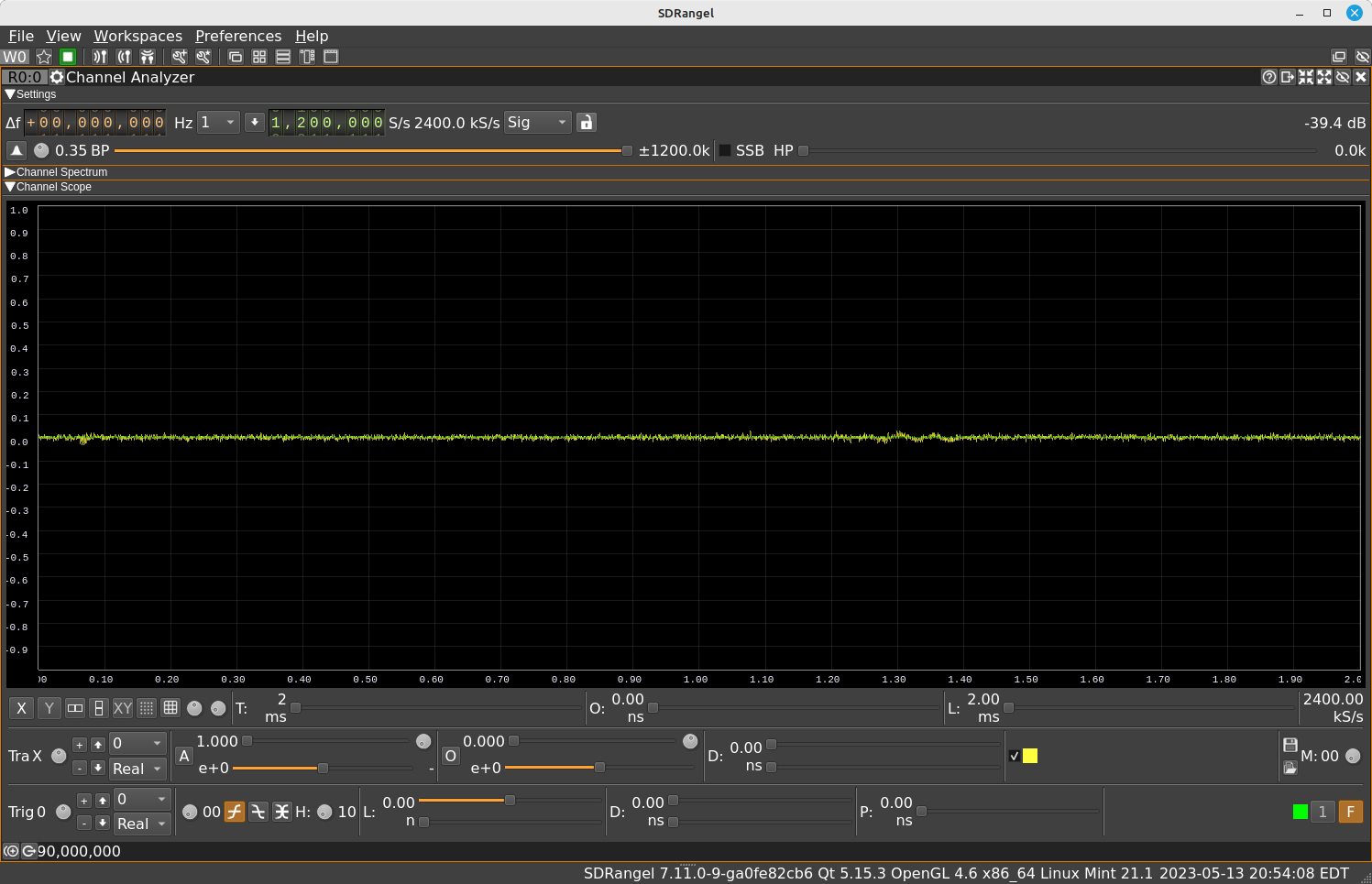Move Channel Analyzer to another workspace
The image size is (1372, 884).
(x=1288, y=77)
